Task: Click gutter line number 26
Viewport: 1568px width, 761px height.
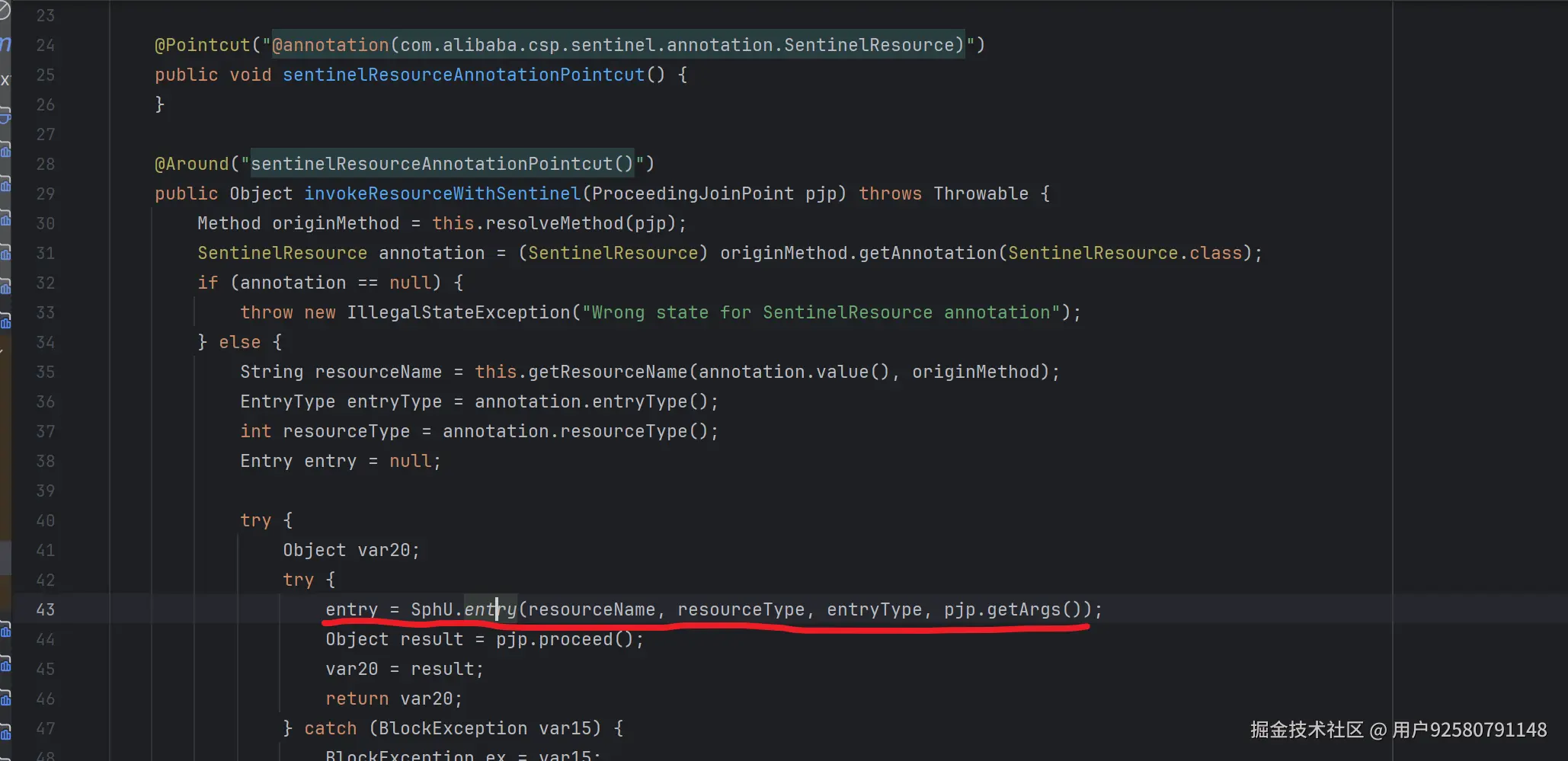Action: (x=46, y=104)
